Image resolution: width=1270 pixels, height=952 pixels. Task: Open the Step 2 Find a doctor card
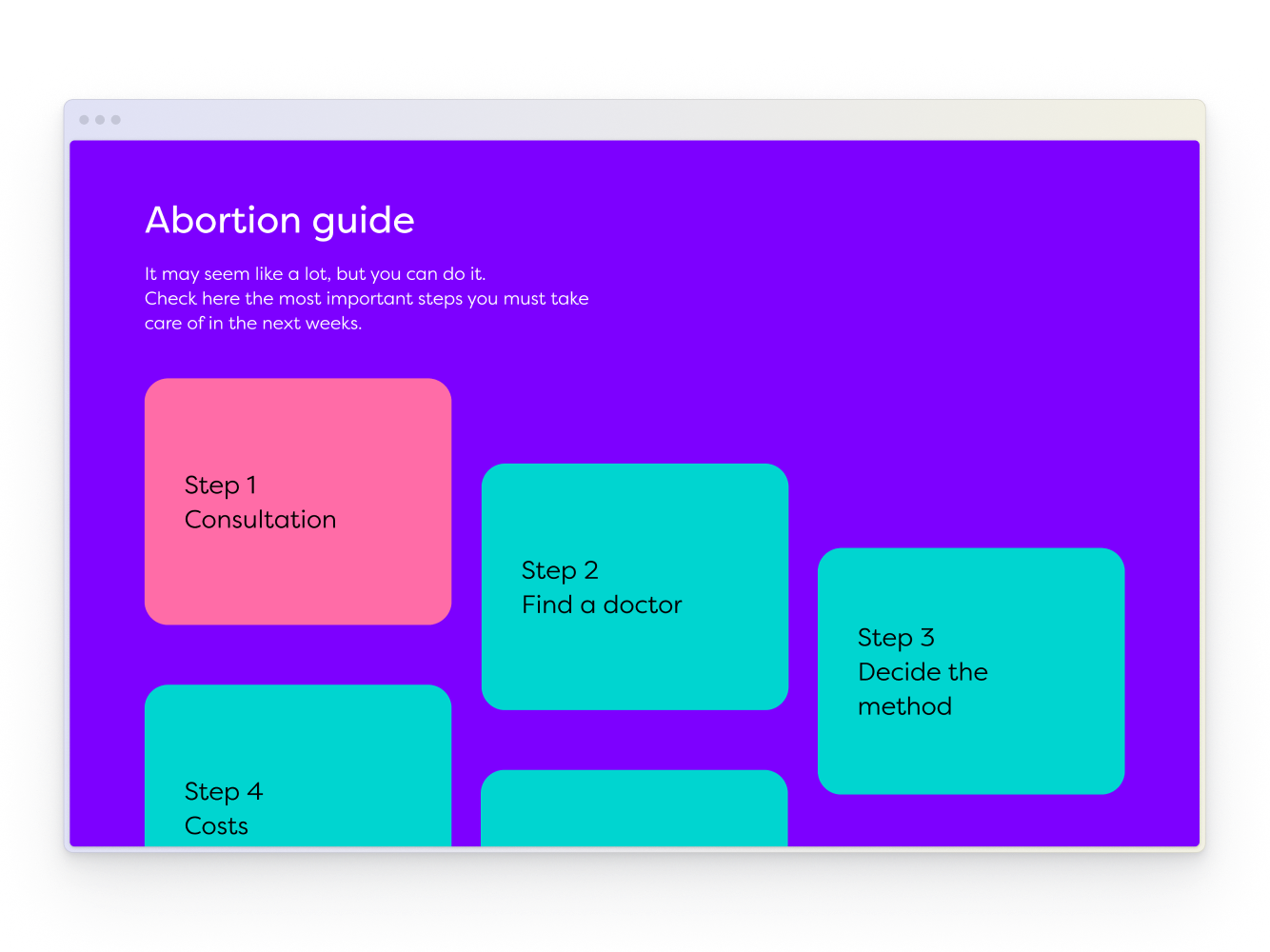click(635, 586)
